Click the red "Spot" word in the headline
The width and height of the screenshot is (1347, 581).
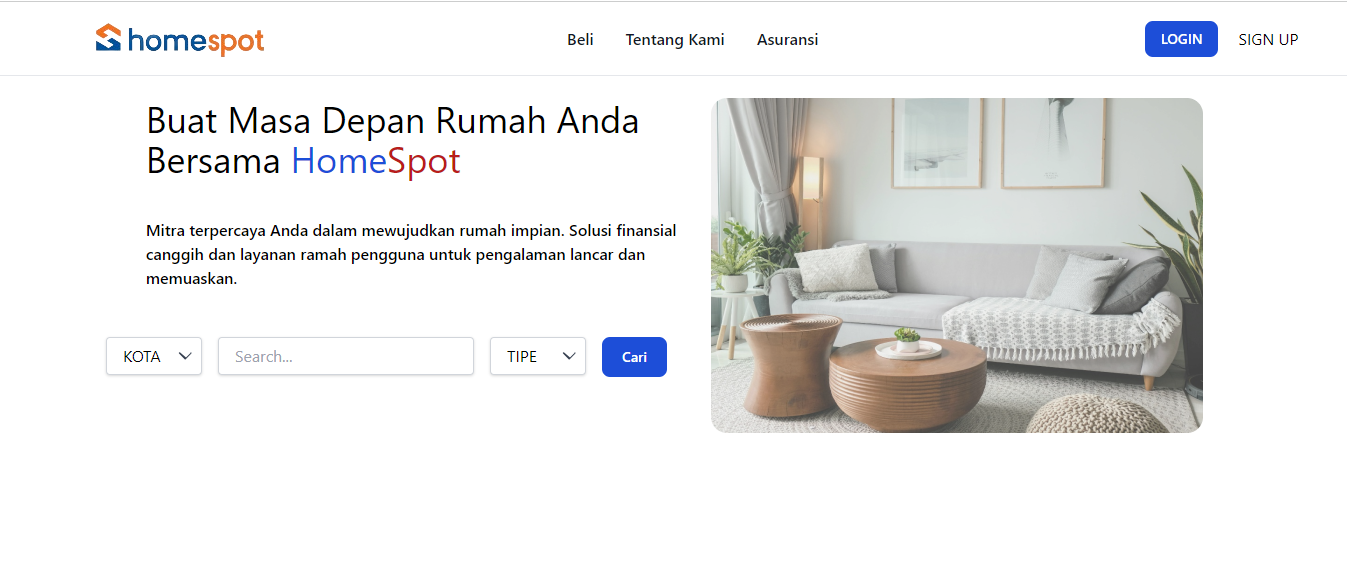pyautogui.click(x=424, y=162)
